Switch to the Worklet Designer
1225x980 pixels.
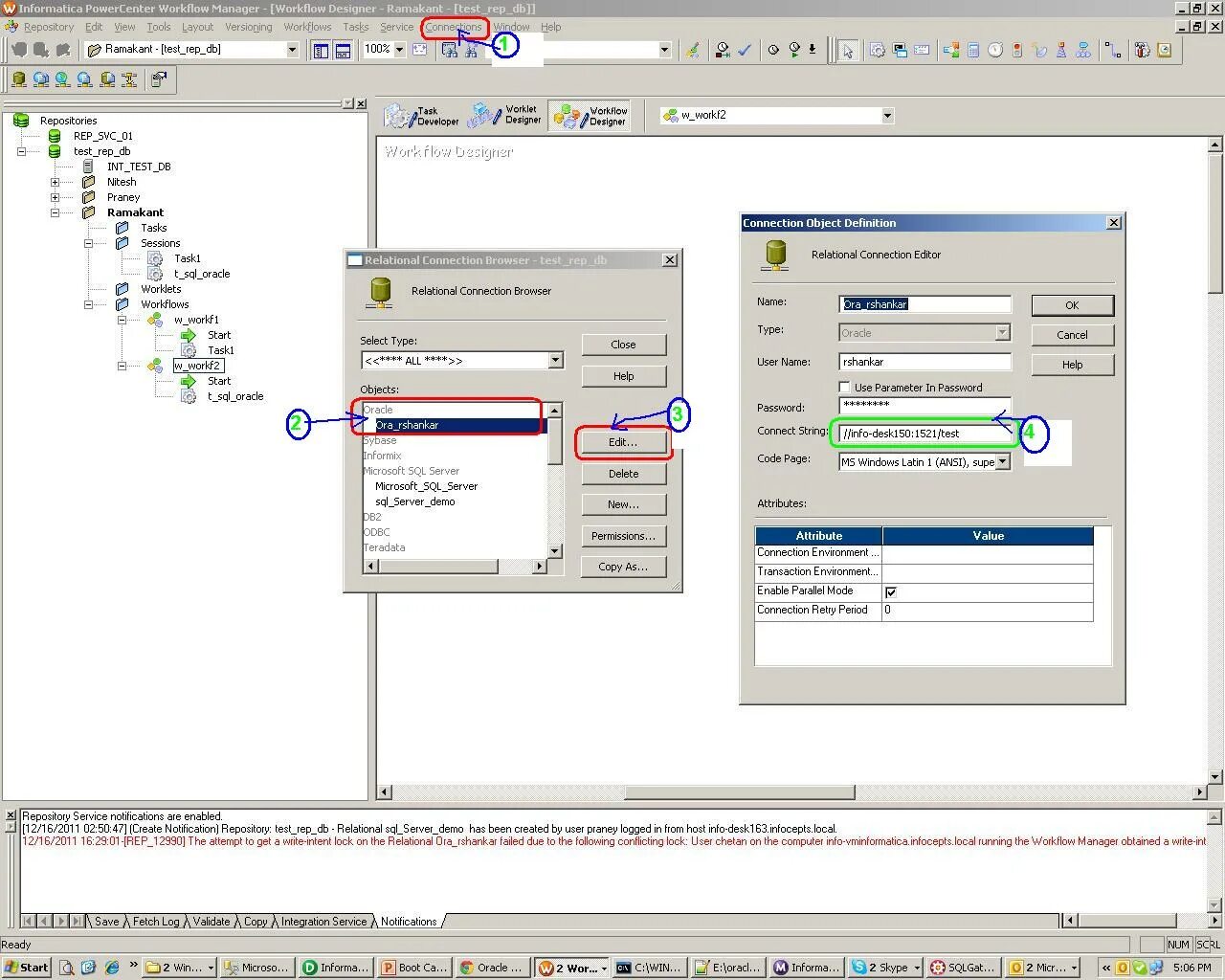coord(505,114)
